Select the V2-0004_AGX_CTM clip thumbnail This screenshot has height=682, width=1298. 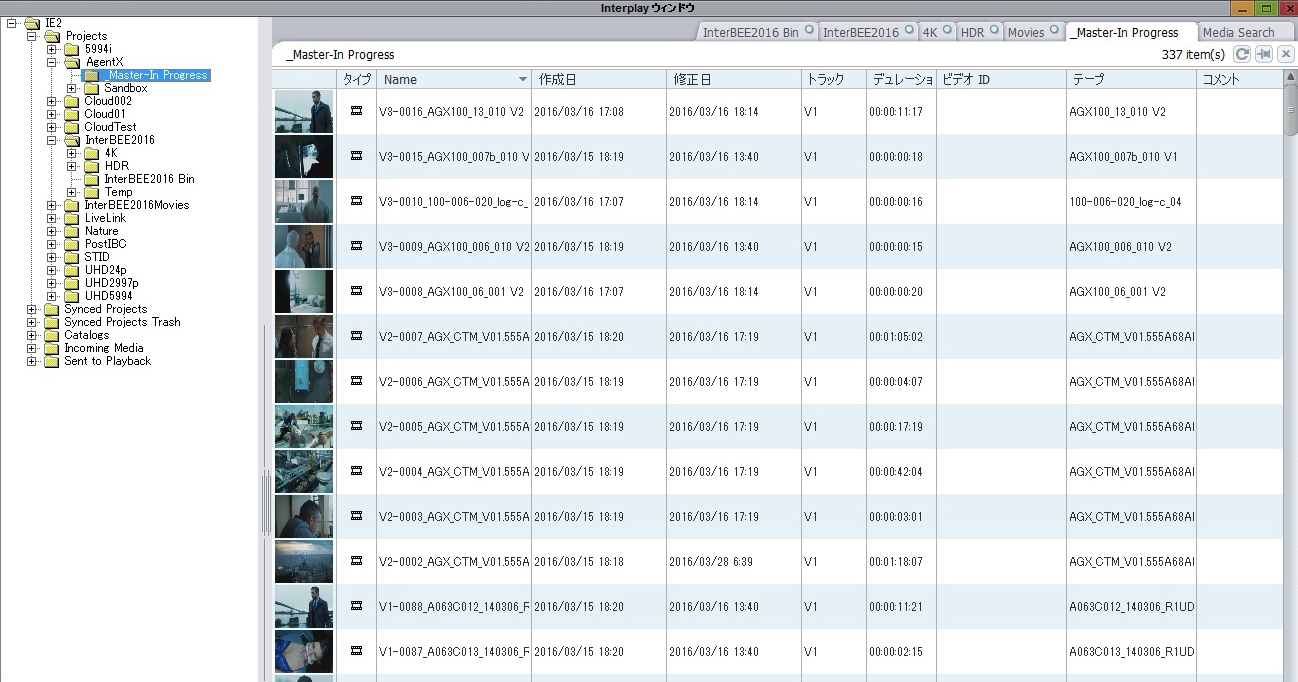[304, 472]
